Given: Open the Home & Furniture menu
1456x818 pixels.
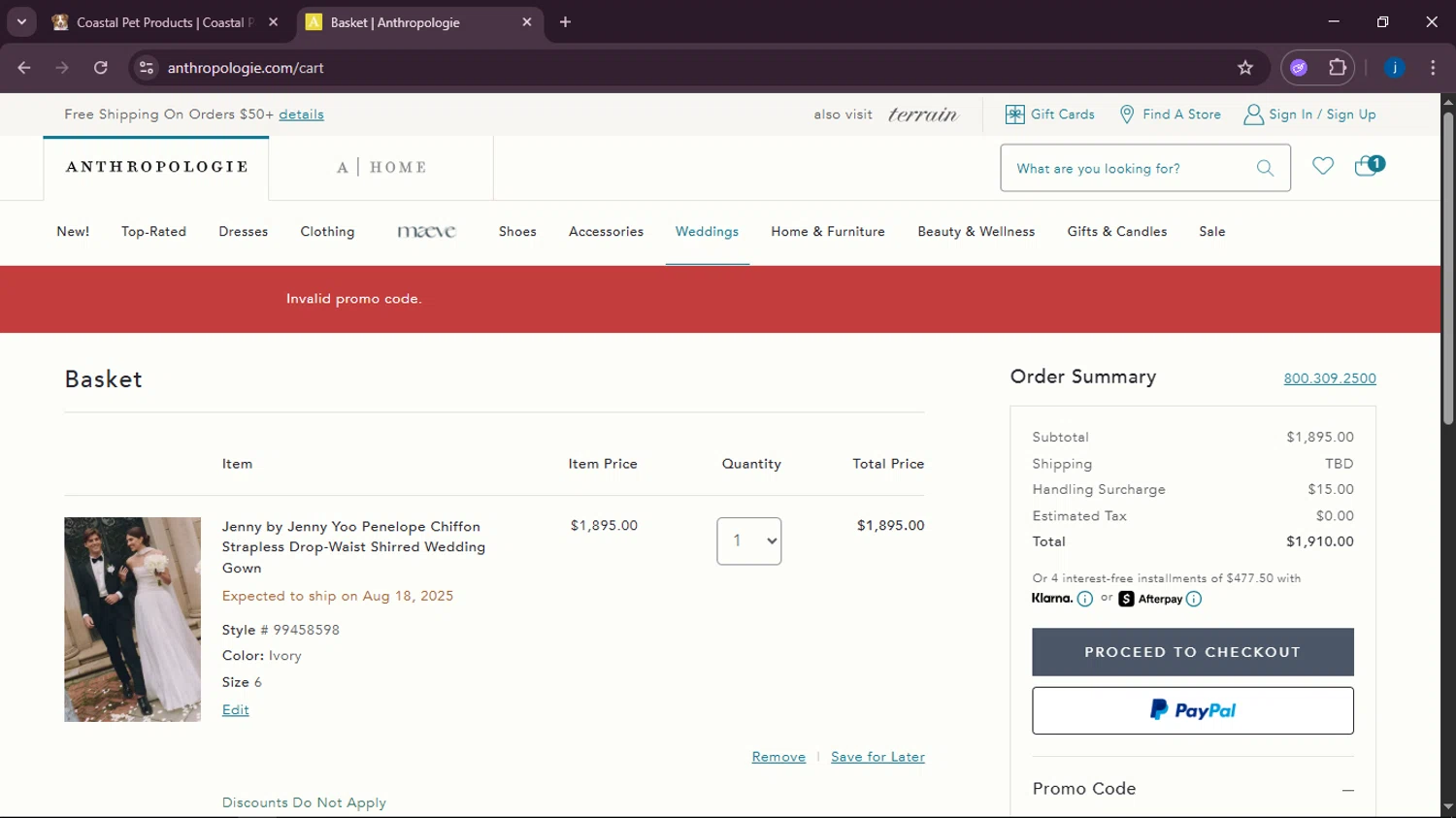Looking at the screenshot, I should coord(828,232).
